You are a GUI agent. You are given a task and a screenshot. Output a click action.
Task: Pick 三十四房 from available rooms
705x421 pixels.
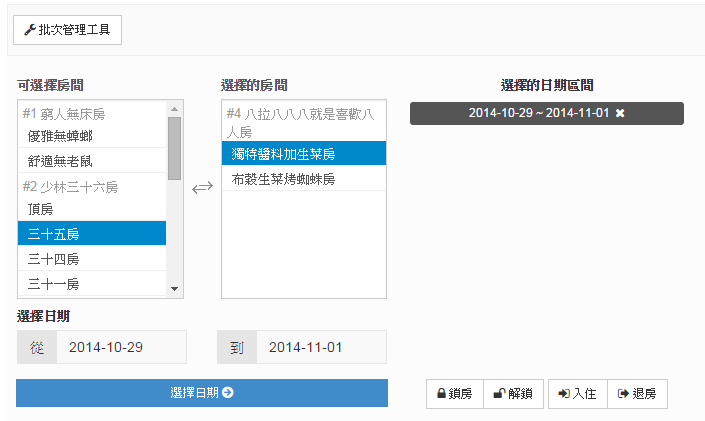click(92, 259)
